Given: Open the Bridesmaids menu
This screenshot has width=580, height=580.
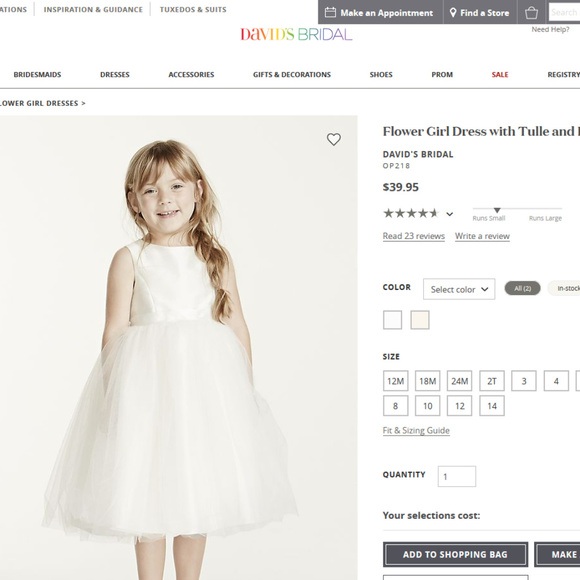Looking at the screenshot, I should 37,74.
